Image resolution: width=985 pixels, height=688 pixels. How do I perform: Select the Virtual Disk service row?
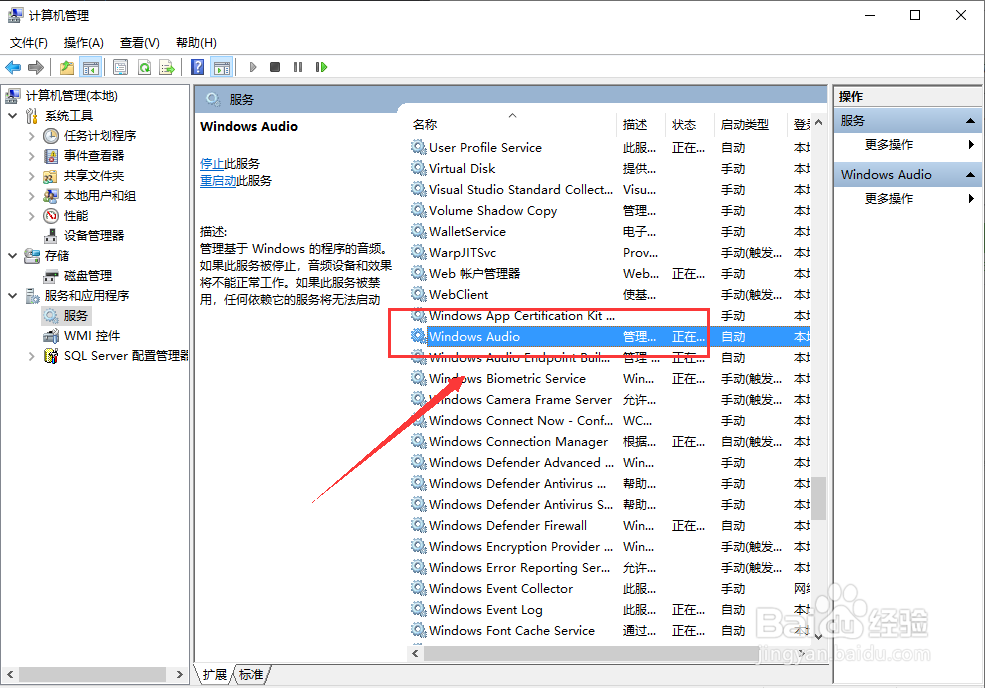610,168
